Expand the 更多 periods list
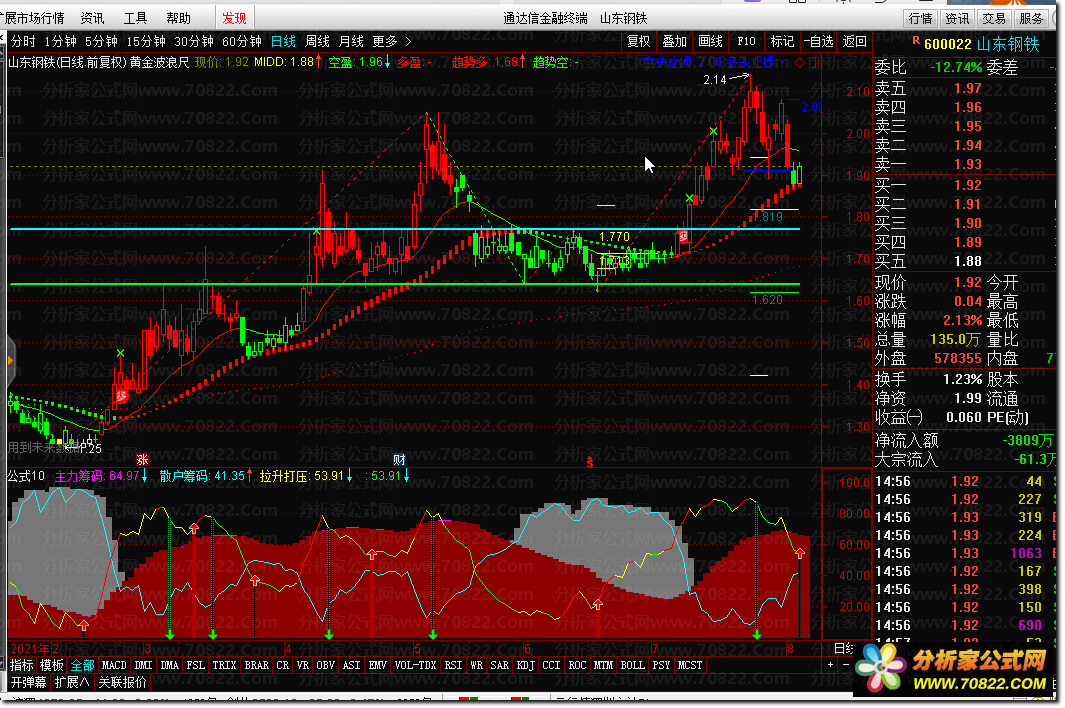 (391, 41)
